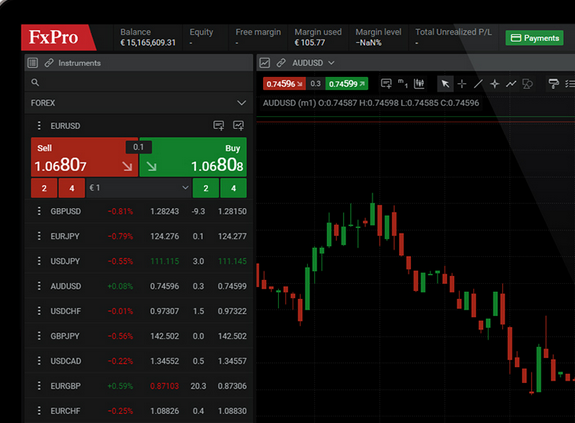
Task: Open the USDJPY row three-dot menu
Action: 39,261
